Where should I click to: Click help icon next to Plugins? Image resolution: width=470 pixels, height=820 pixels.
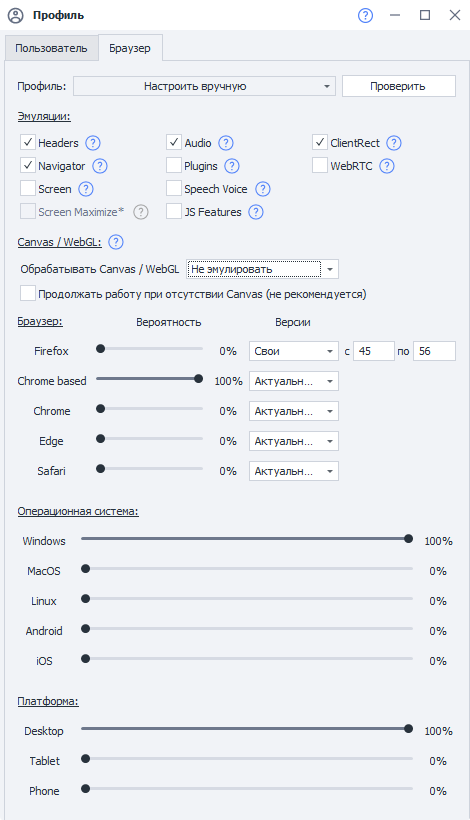coord(232,166)
